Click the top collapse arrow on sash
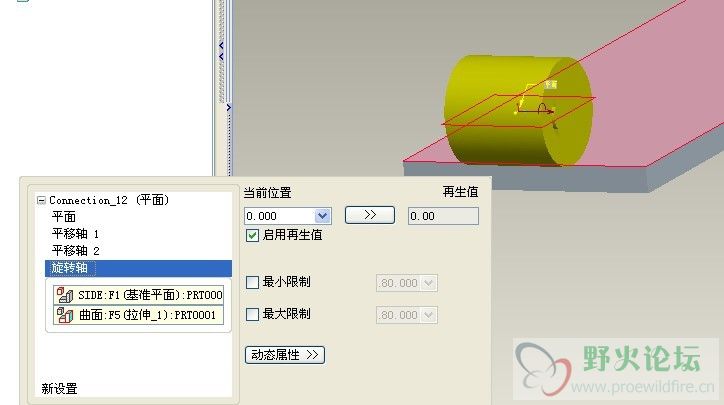 [x=222, y=45]
